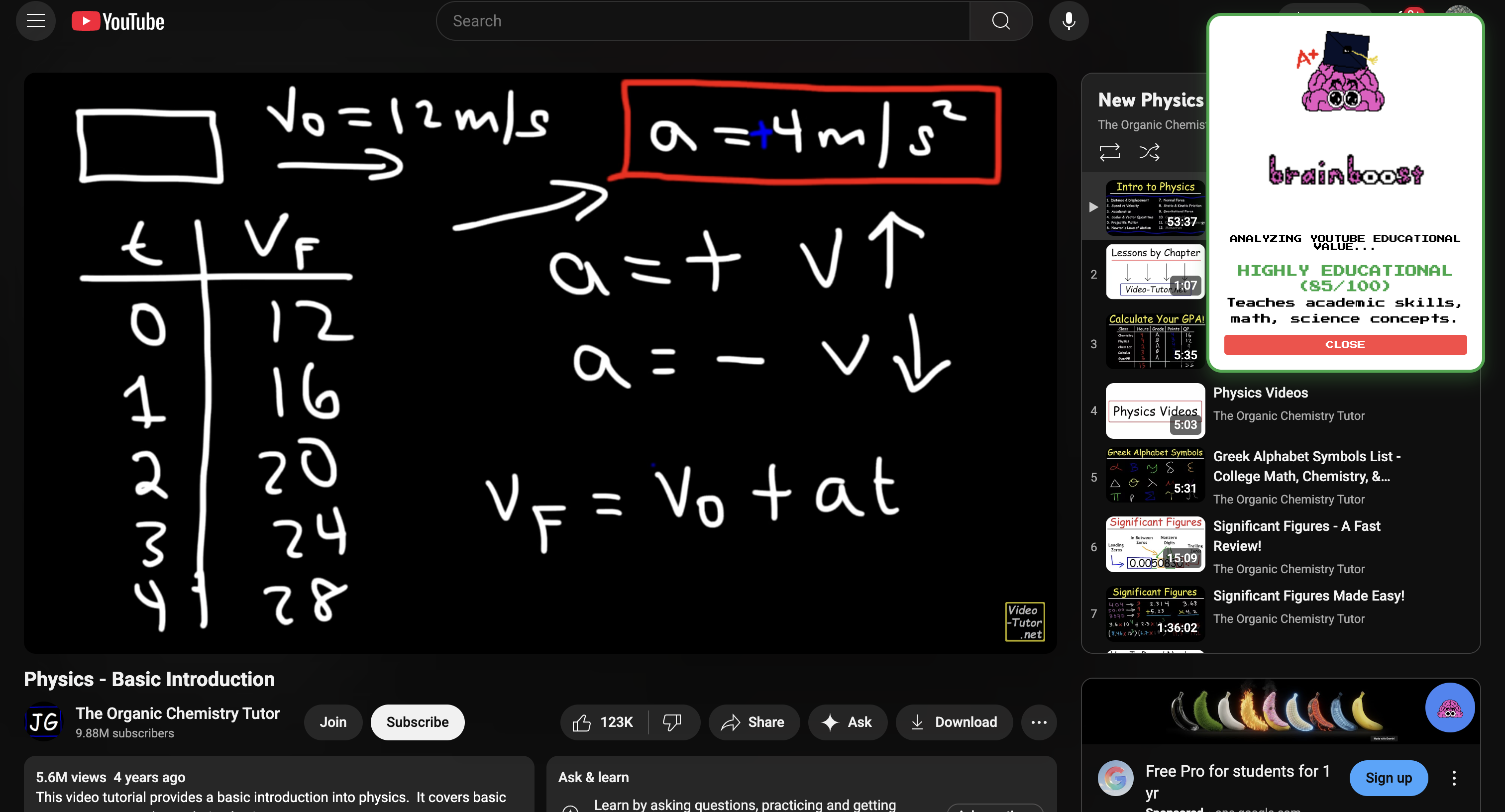The width and height of the screenshot is (1505, 812).
Task: Close the brainboost popup
Action: [x=1345, y=344]
